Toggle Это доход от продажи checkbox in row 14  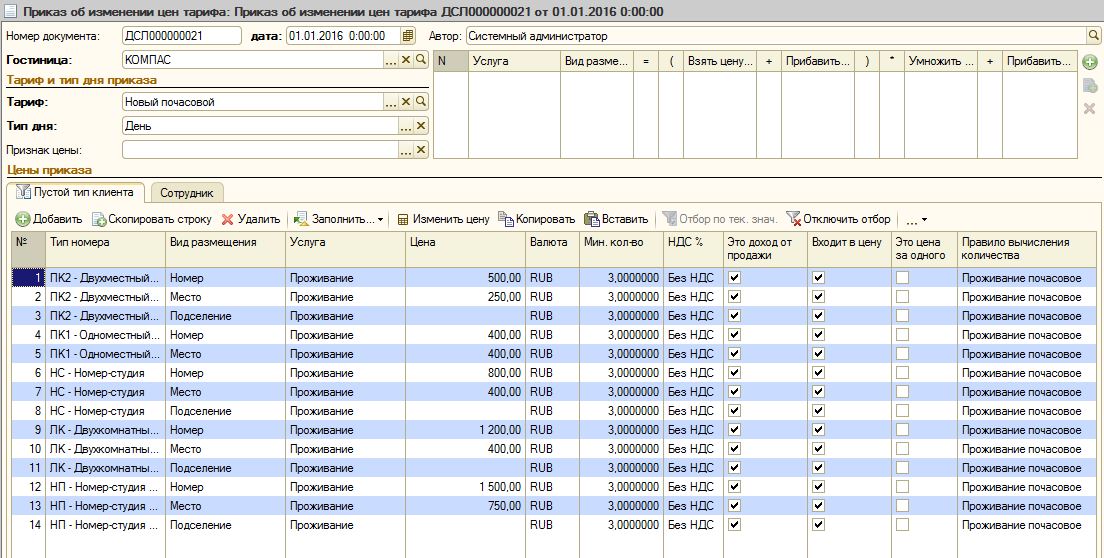click(x=734, y=524)
